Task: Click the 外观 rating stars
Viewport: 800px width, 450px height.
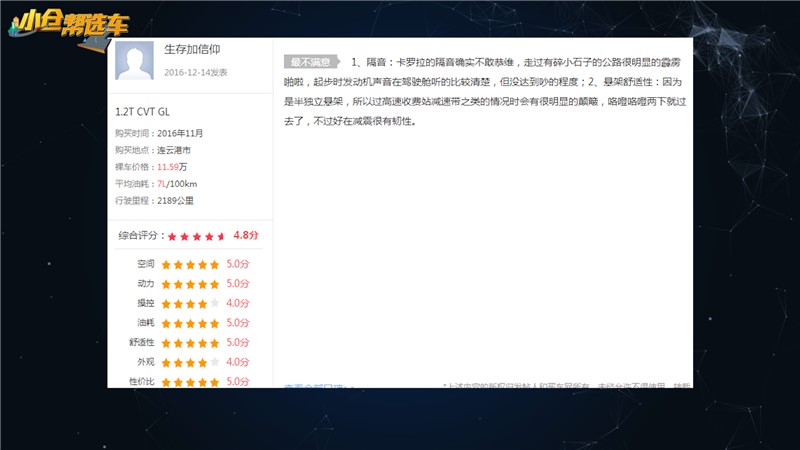Action: tap(190, 362)
